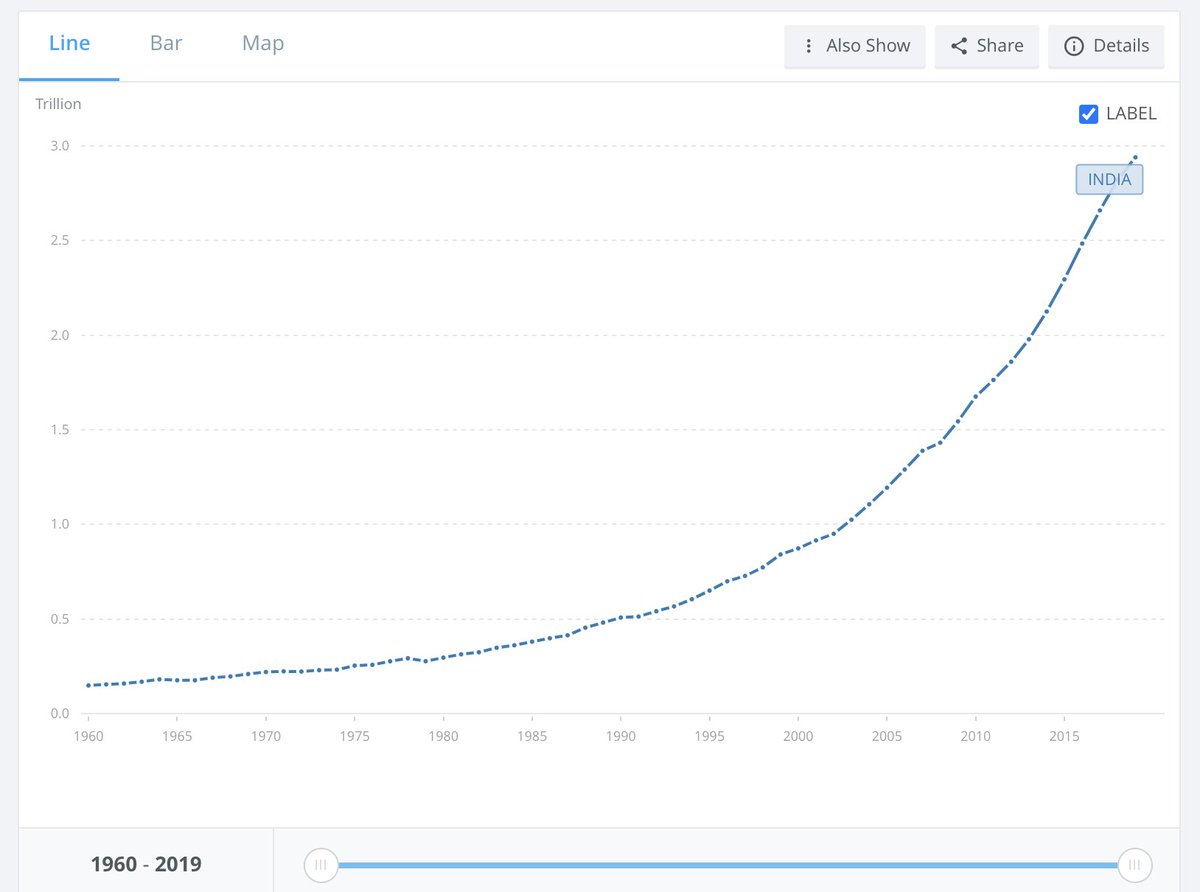Click the 1960 - 2019 date range text
1200x892 pixels.
pyautogui.click(x=145, y=863)
